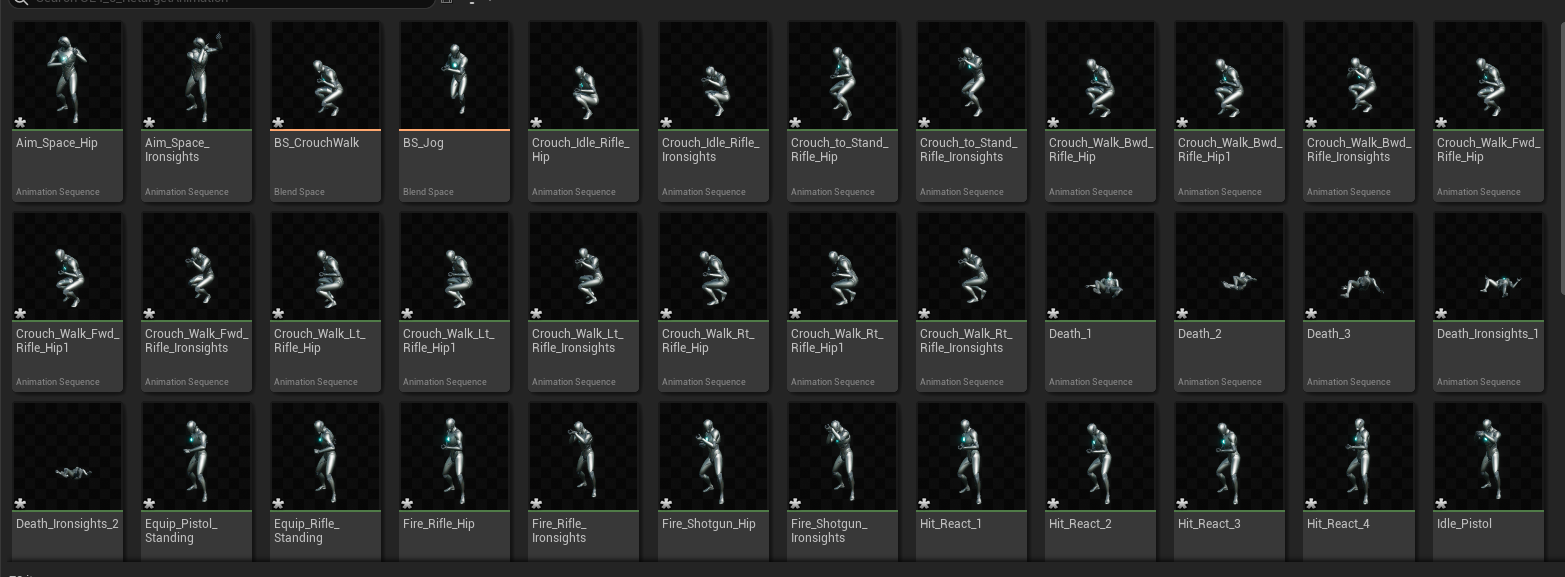Select the Death_3 animation thumbnail
This screenshot has height=577, width=1565.
pos(1358,267)
